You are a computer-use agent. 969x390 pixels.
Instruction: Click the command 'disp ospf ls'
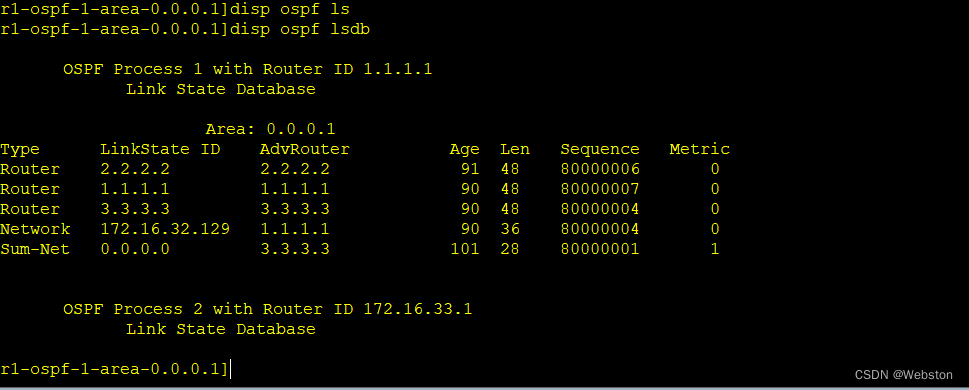point(290,9)
